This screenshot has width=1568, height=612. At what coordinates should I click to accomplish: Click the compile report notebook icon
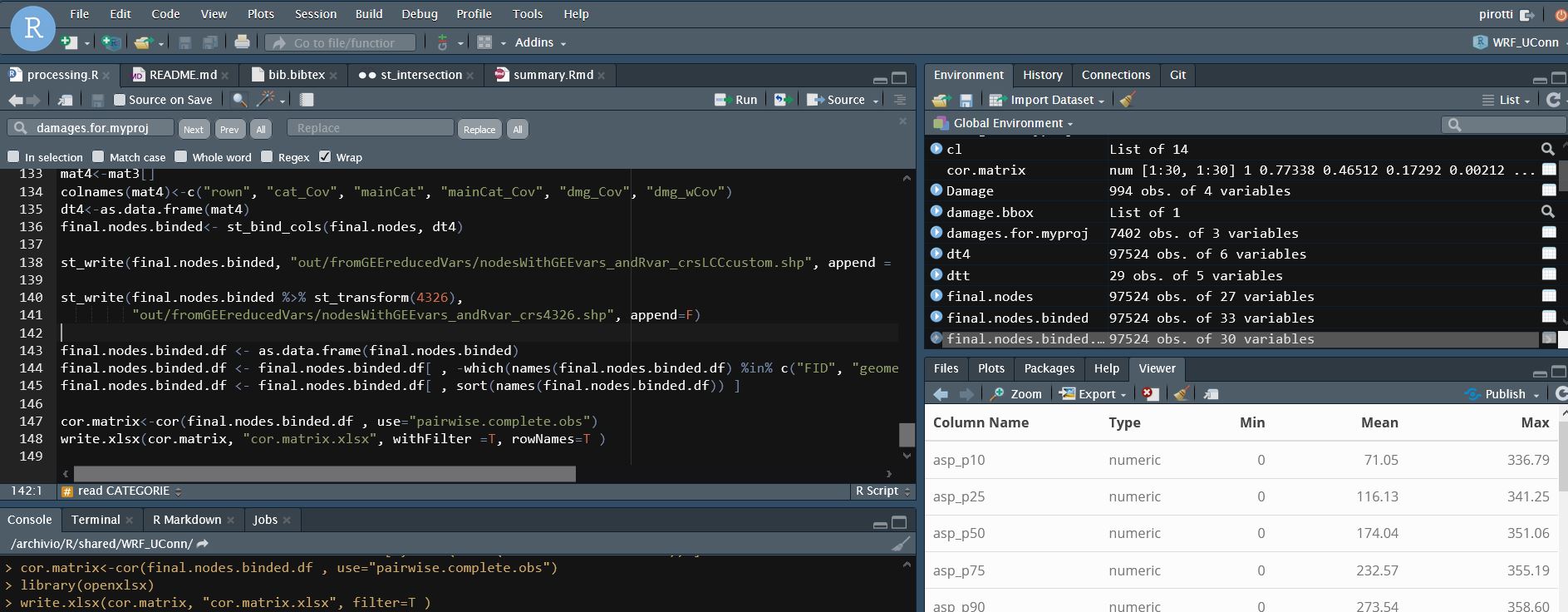(x=307, y=100)
